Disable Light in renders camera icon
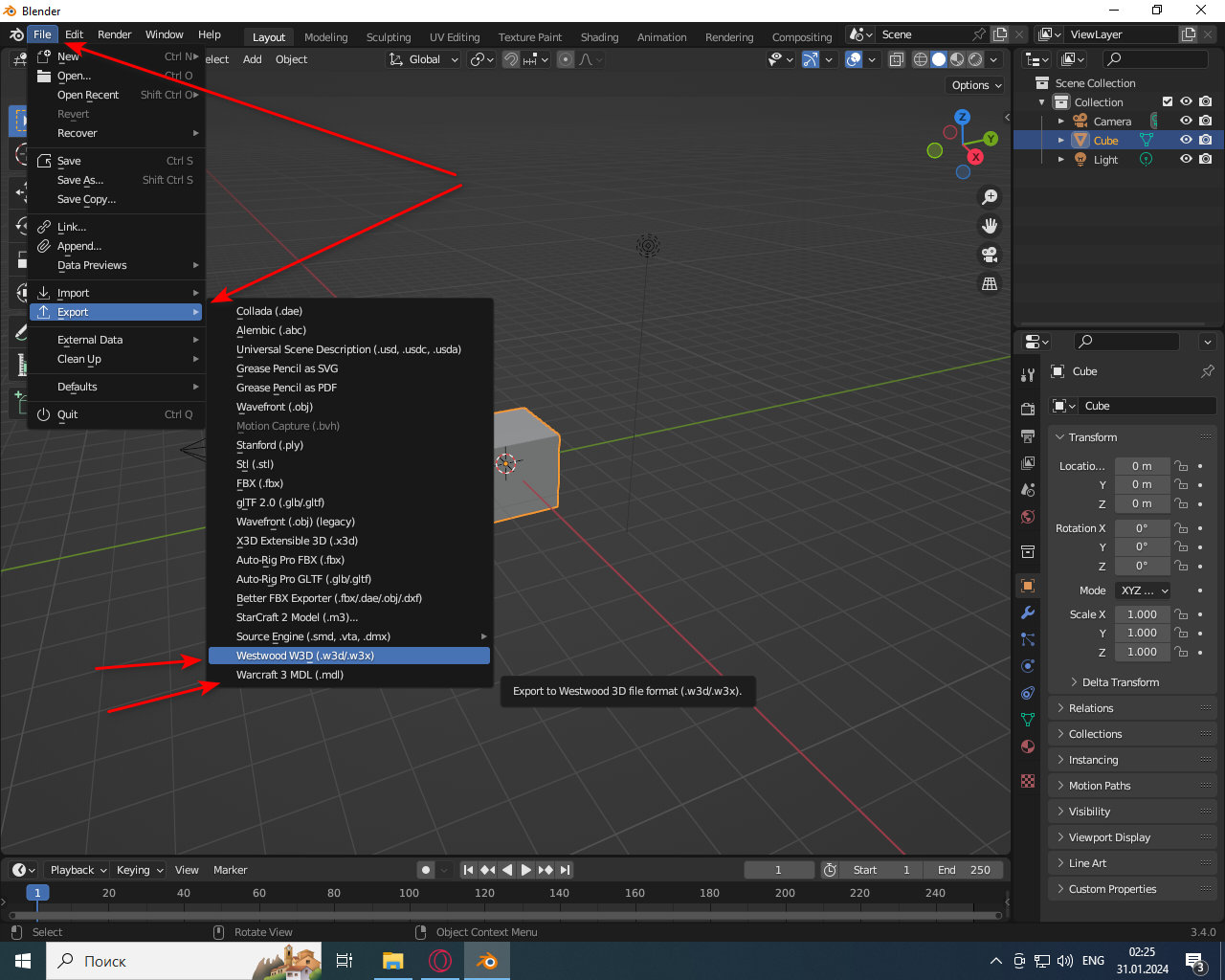 [x=1206, y=159]
